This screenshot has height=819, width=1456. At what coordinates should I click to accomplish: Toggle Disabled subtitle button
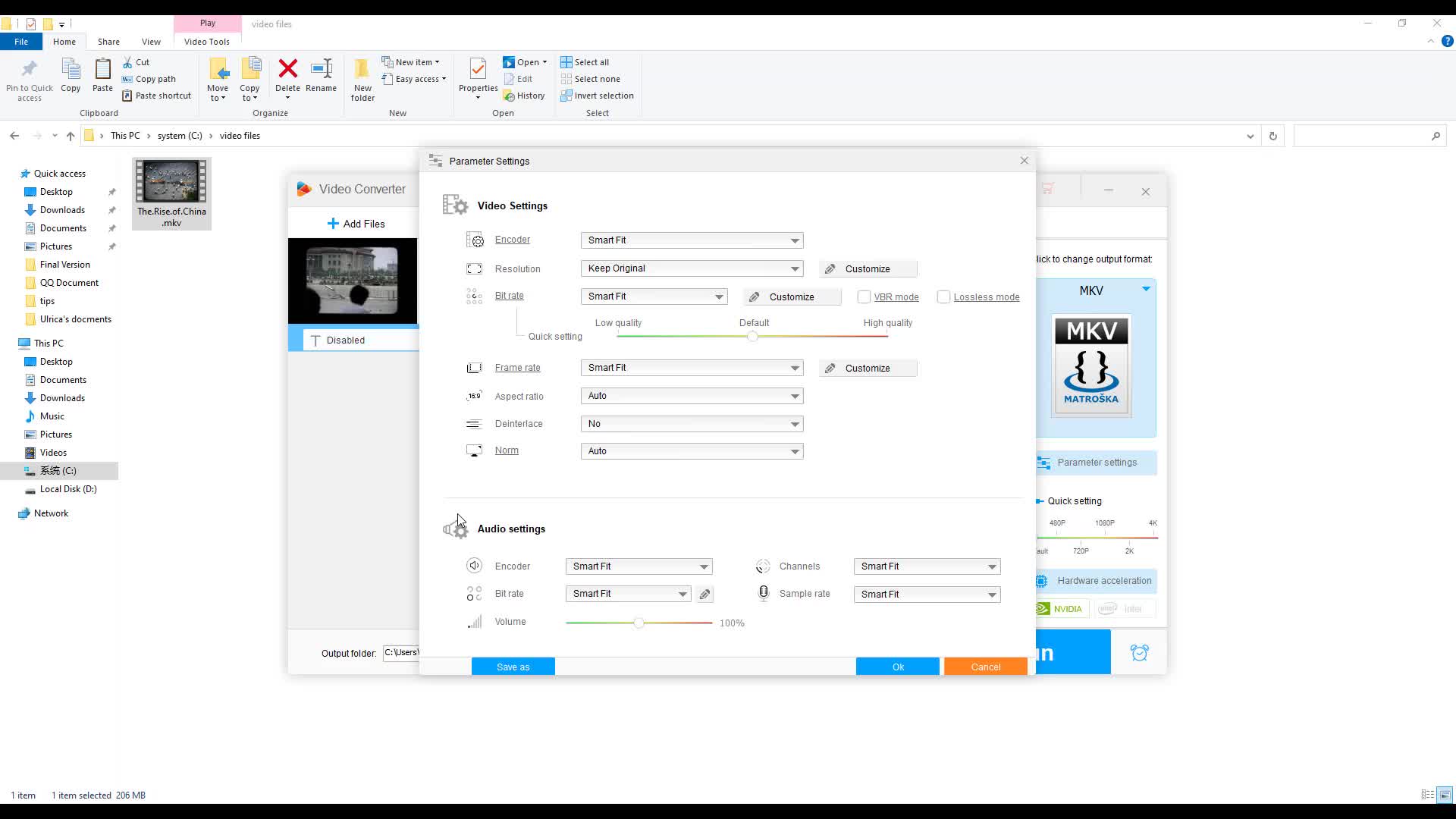[345, 340]
